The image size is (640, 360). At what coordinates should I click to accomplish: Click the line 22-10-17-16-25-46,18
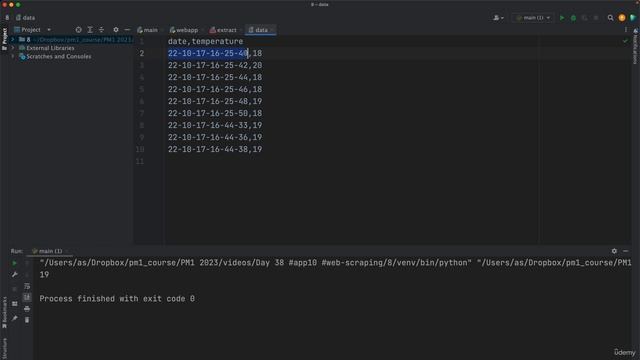[215, 89]
